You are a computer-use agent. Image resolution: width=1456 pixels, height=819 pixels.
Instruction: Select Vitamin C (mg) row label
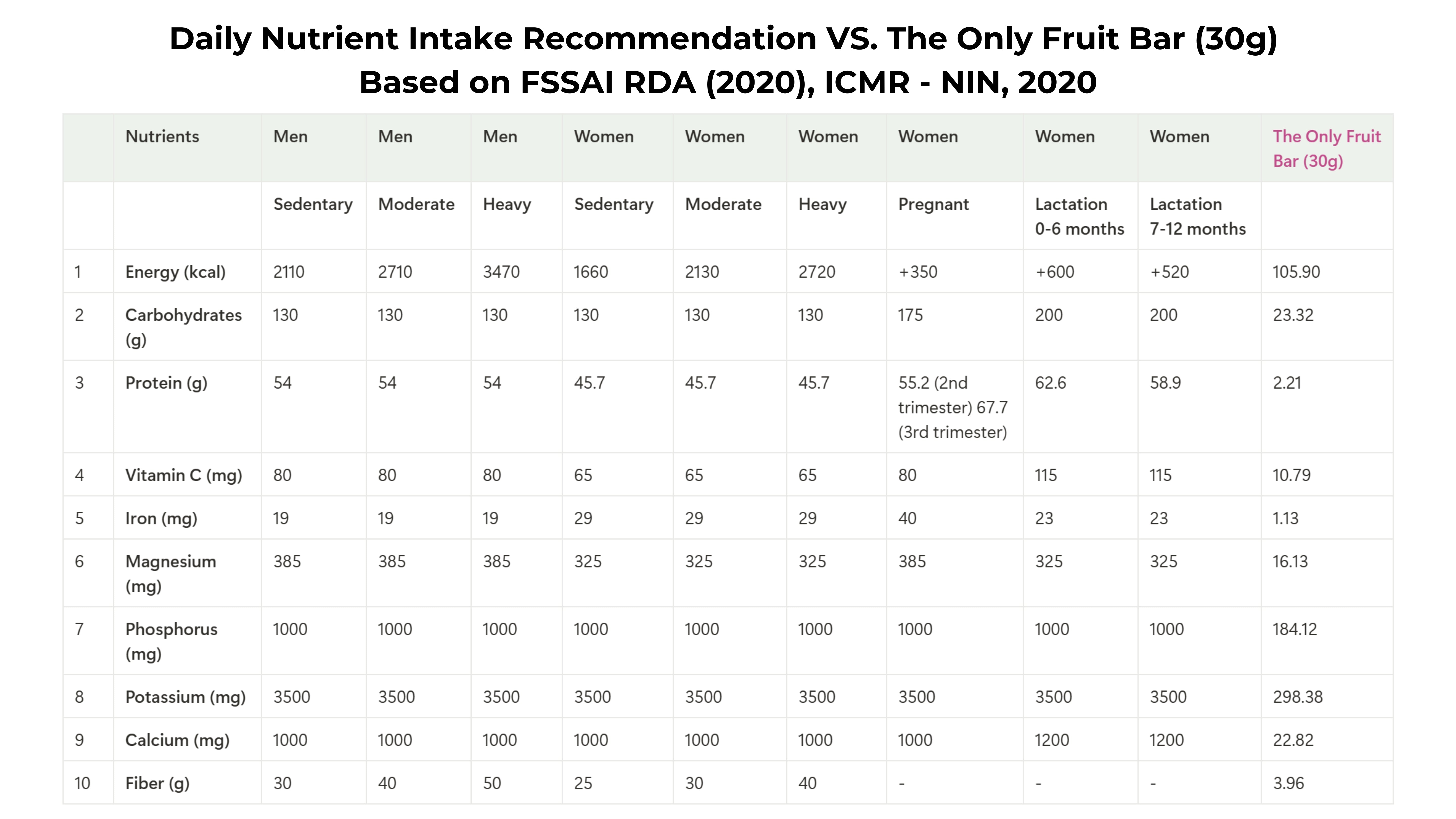point(184,475)
